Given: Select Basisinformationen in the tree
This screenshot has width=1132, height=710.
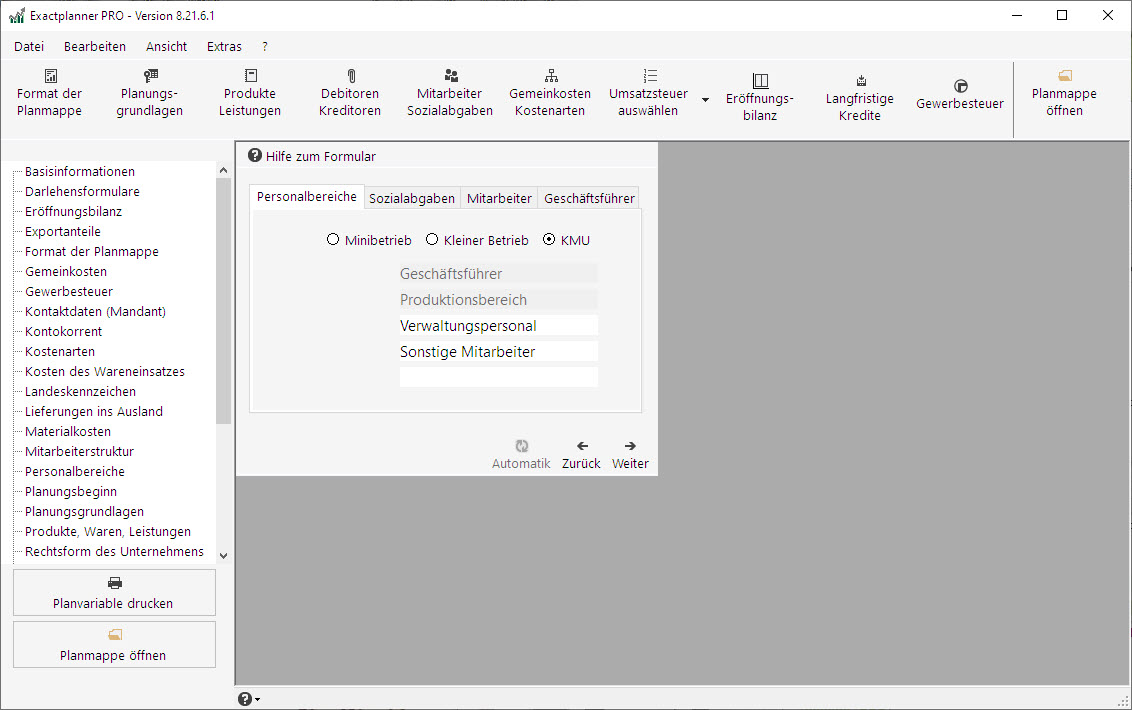Looking at the screenshot, I should 80,171.
